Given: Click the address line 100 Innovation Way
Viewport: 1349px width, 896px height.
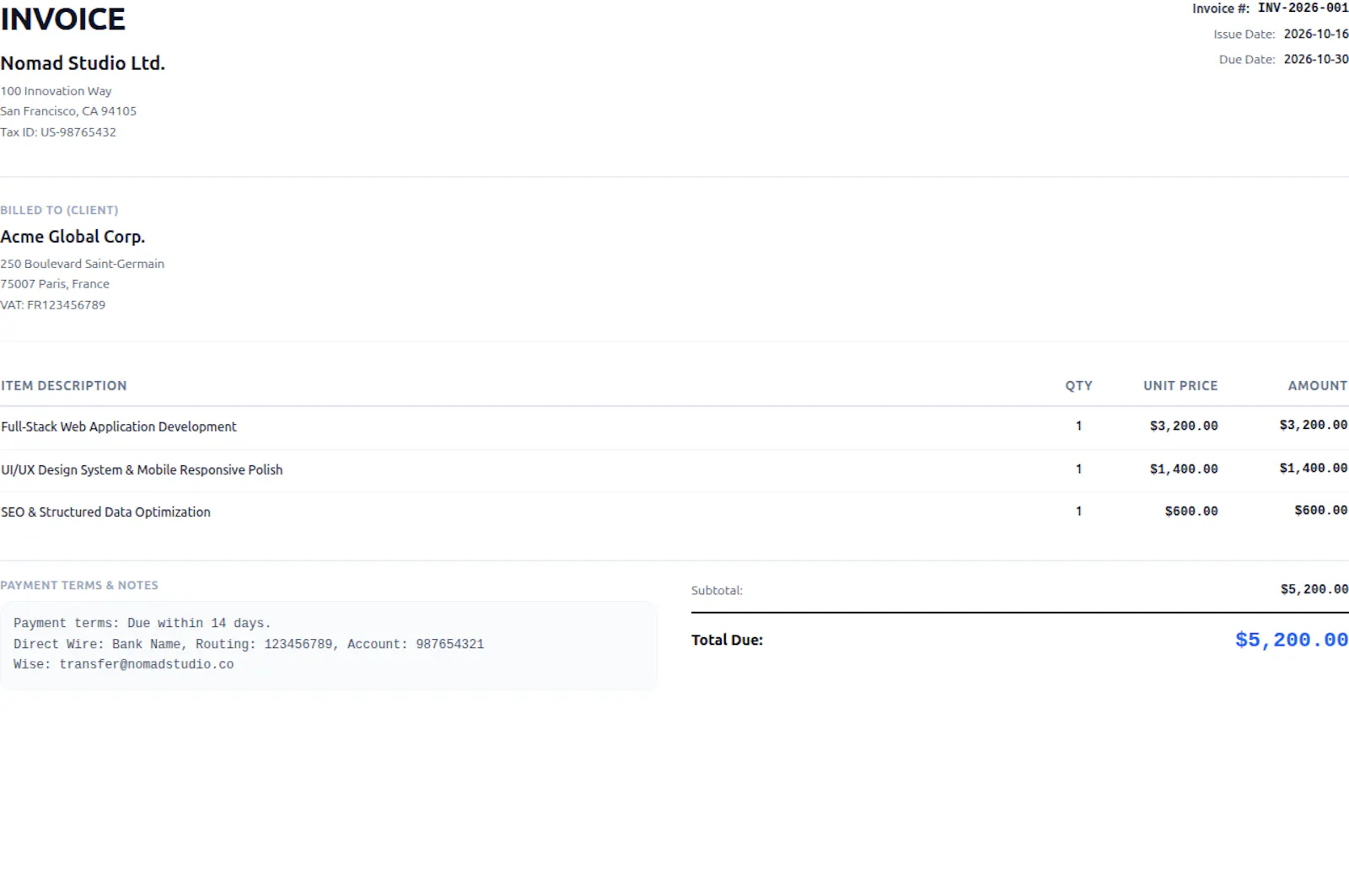Looking at the screenshot, I should click(x=56, y=91).
